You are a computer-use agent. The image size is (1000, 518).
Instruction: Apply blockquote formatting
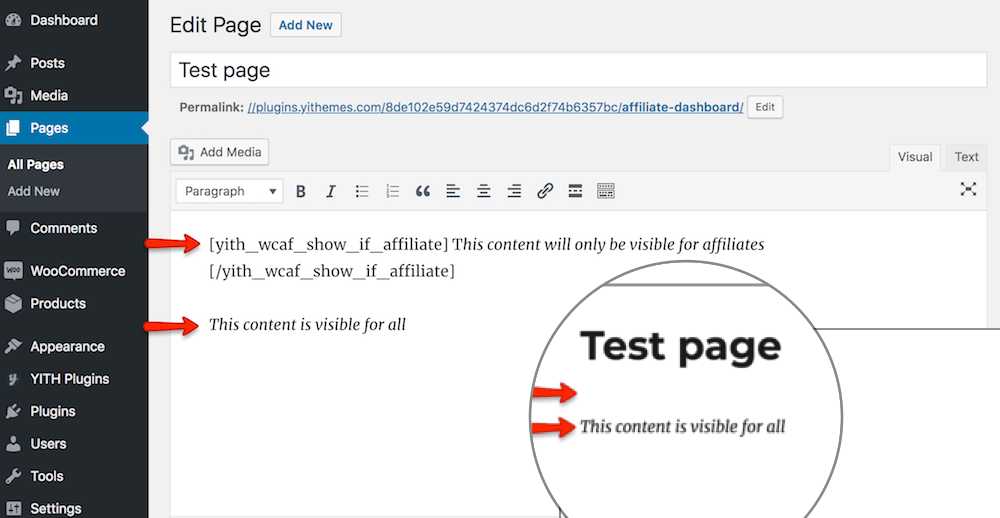coord(423,191)
